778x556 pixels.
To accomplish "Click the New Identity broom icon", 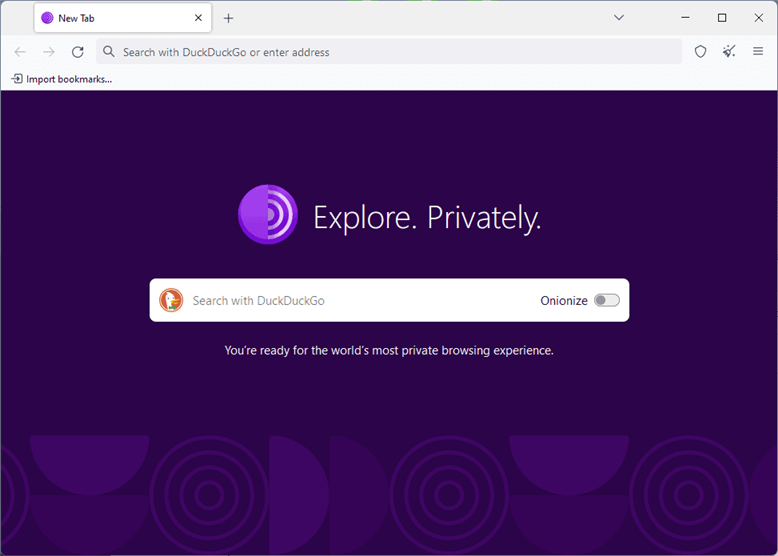I will point(729,52).
